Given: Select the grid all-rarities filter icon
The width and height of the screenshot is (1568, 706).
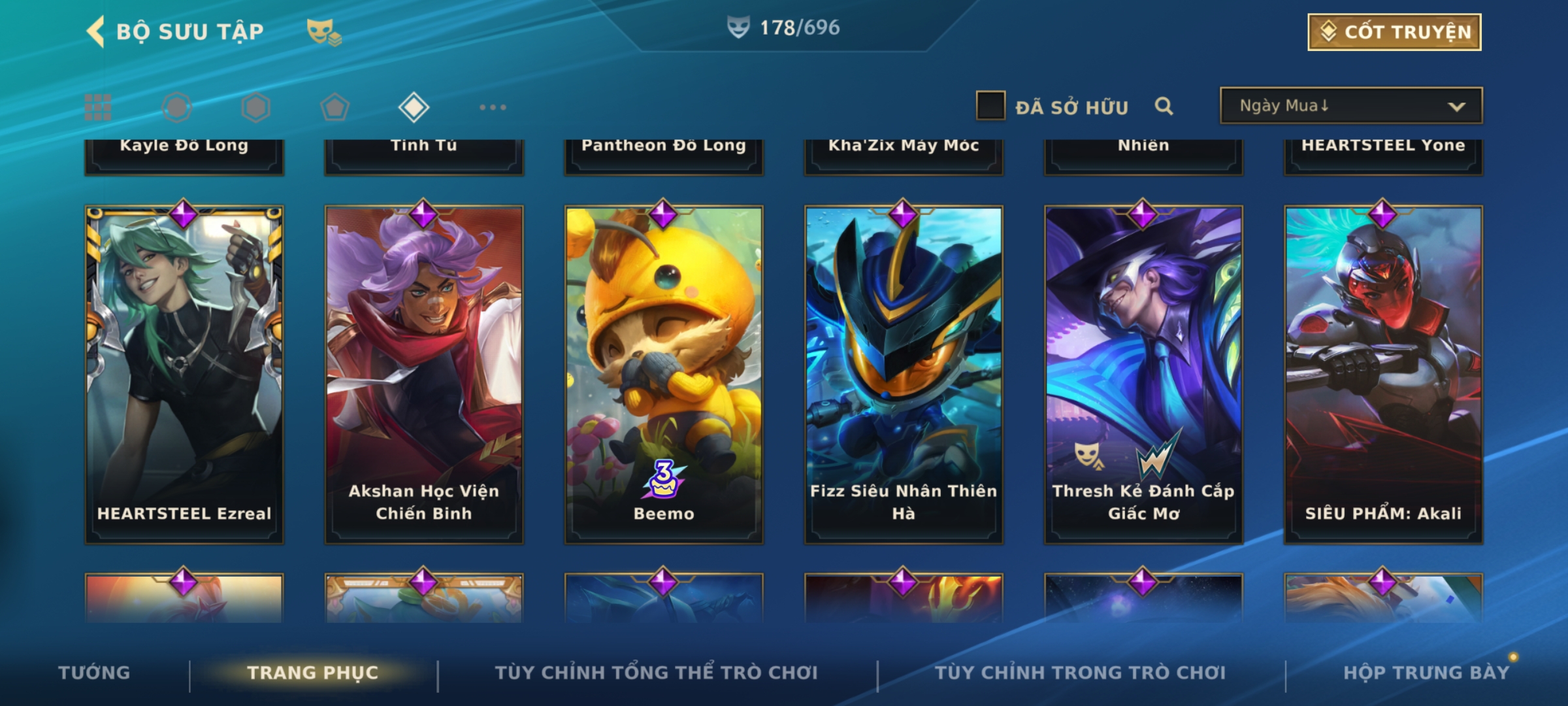Looking at the screenshot, I should pyautogui.click(x=98, y=107).
